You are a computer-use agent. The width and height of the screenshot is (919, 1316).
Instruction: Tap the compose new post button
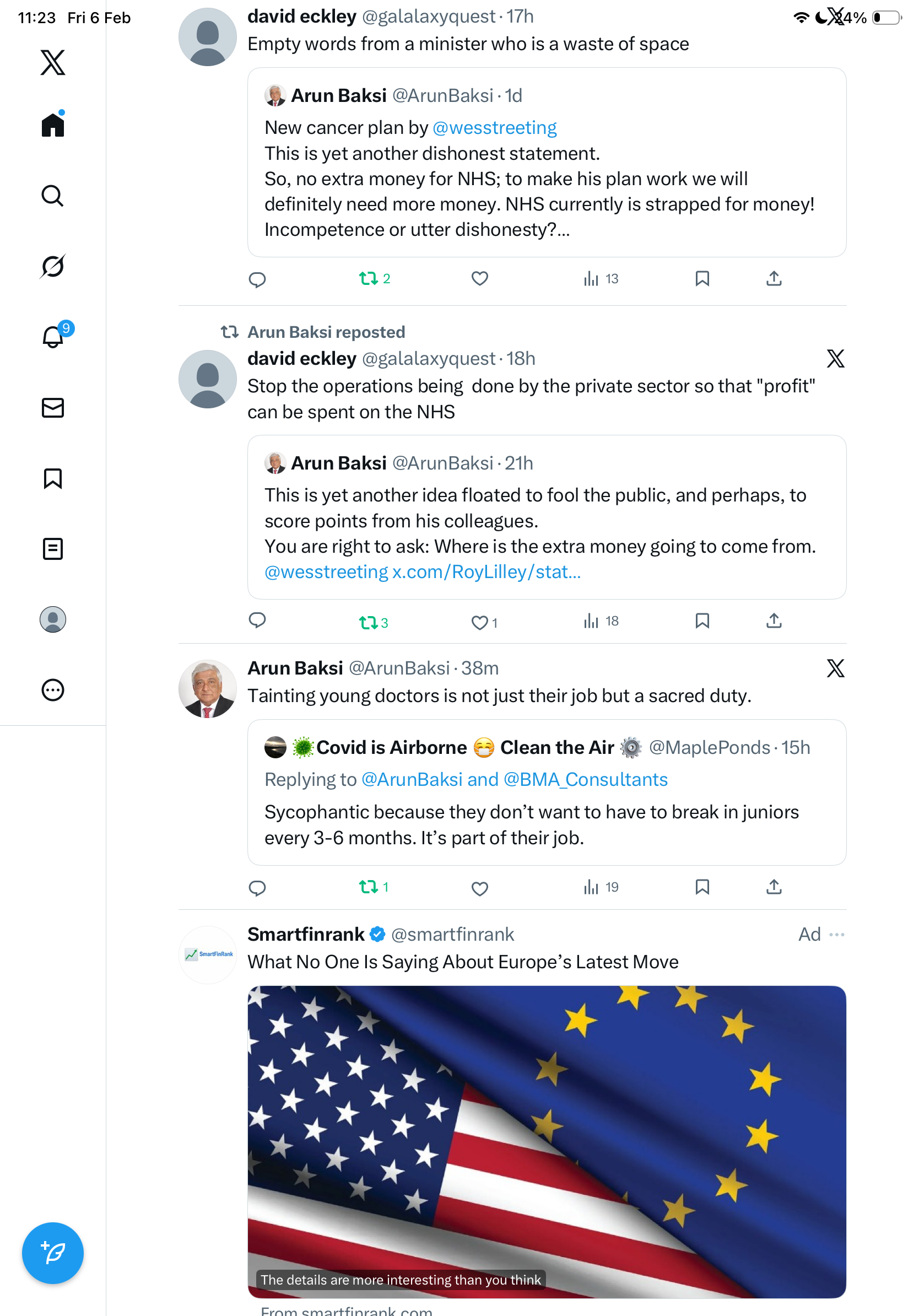pyautogui.click(x=53, y=1253)
